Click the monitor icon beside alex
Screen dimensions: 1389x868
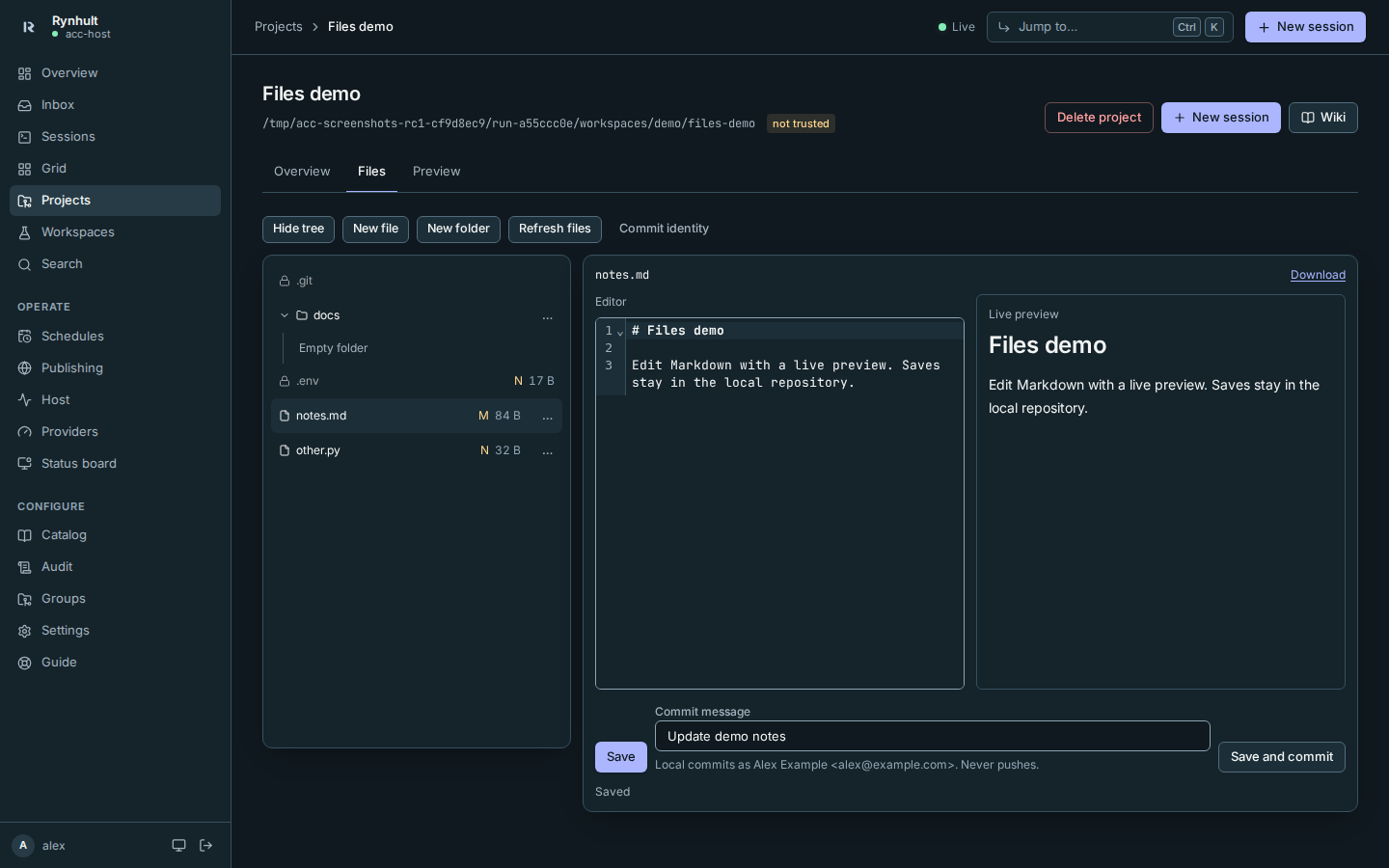178,846
